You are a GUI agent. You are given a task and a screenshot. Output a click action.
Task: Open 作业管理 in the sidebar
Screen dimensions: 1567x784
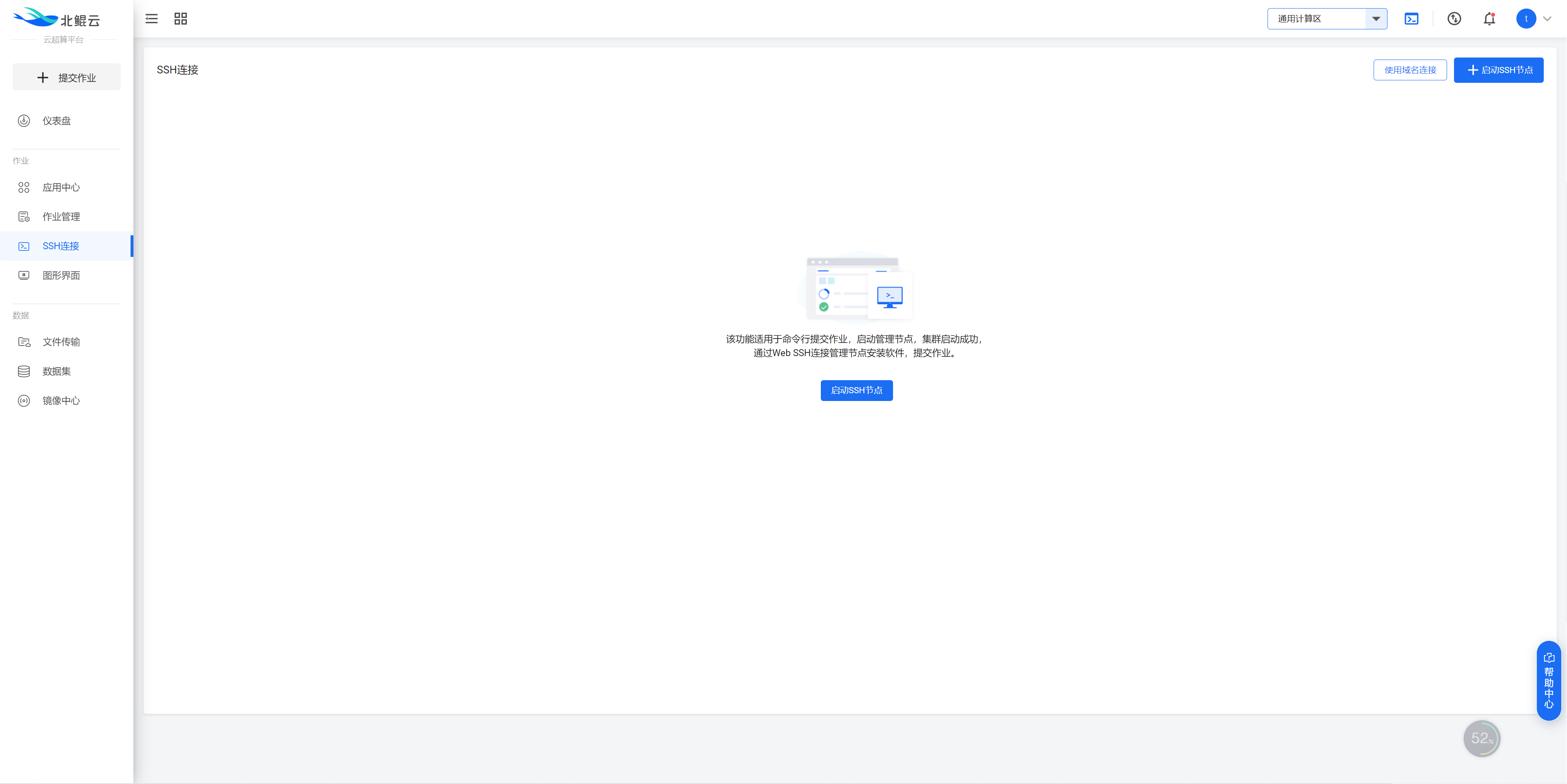[x=66, y=217]
